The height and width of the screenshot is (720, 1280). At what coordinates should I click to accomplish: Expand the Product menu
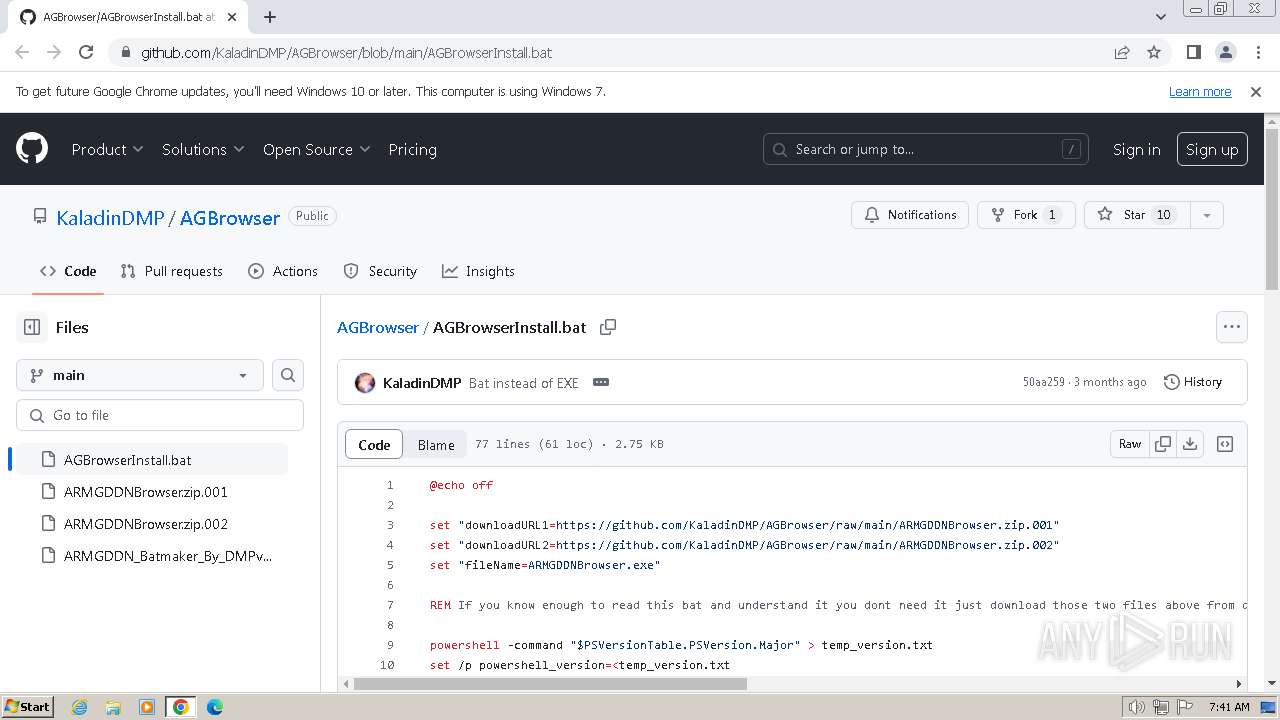click(x=107, y=149)
